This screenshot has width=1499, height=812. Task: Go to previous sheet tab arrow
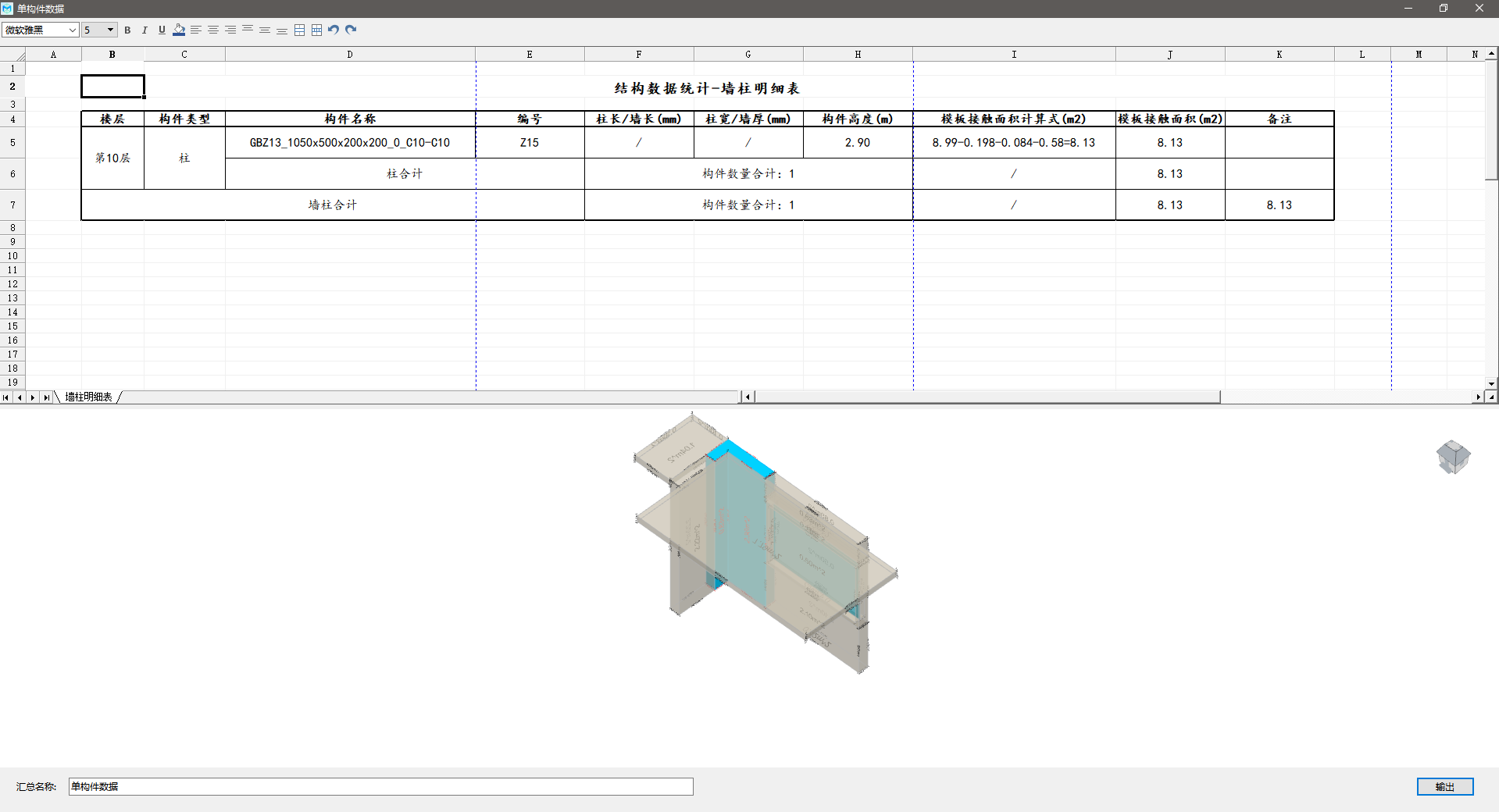click(20, 397)
